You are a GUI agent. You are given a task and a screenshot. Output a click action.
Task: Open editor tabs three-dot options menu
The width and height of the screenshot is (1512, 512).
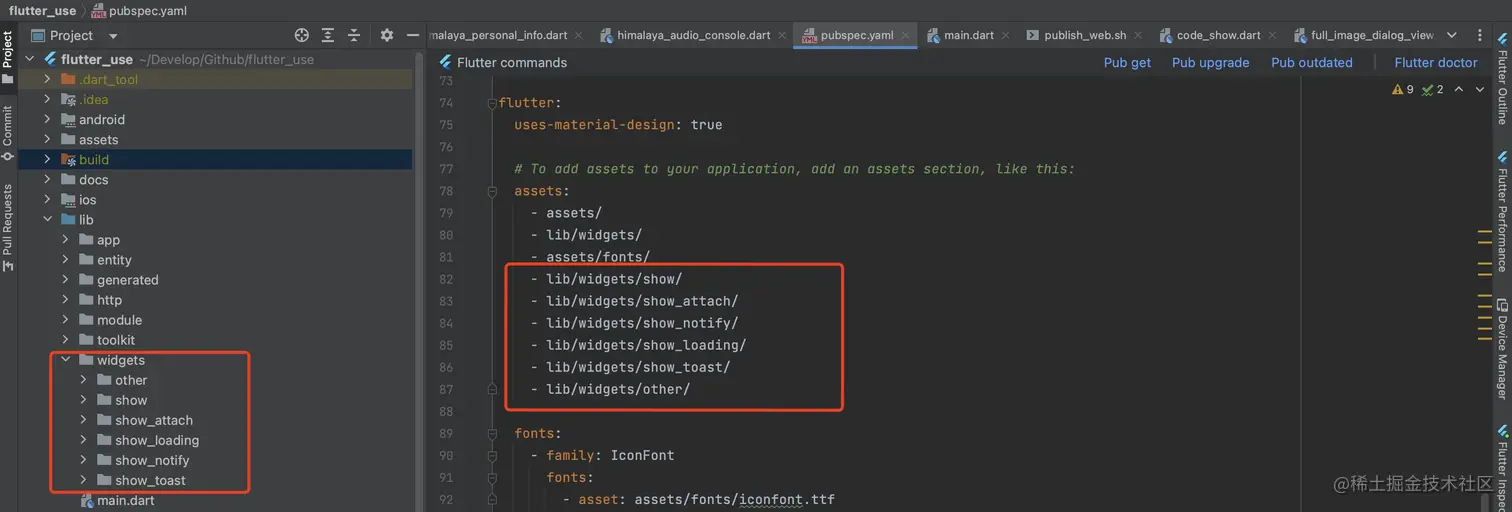[x=1480, y=35]
